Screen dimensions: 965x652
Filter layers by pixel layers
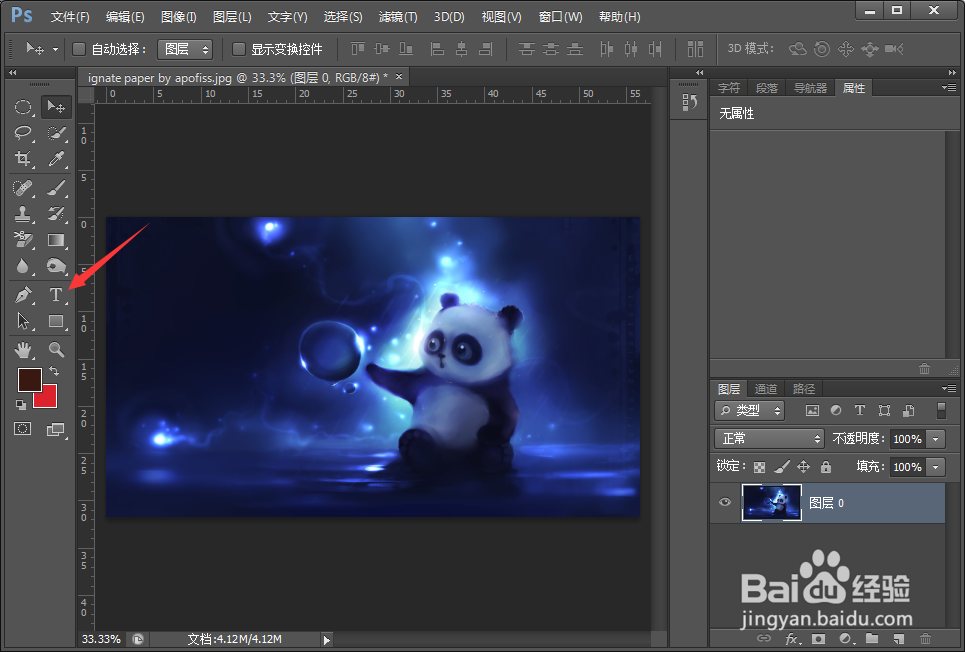coord(812,410)
